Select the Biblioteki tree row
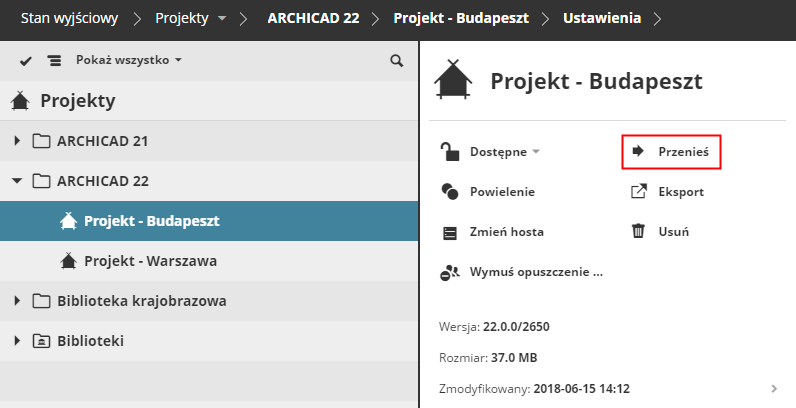 coord(209,341)
